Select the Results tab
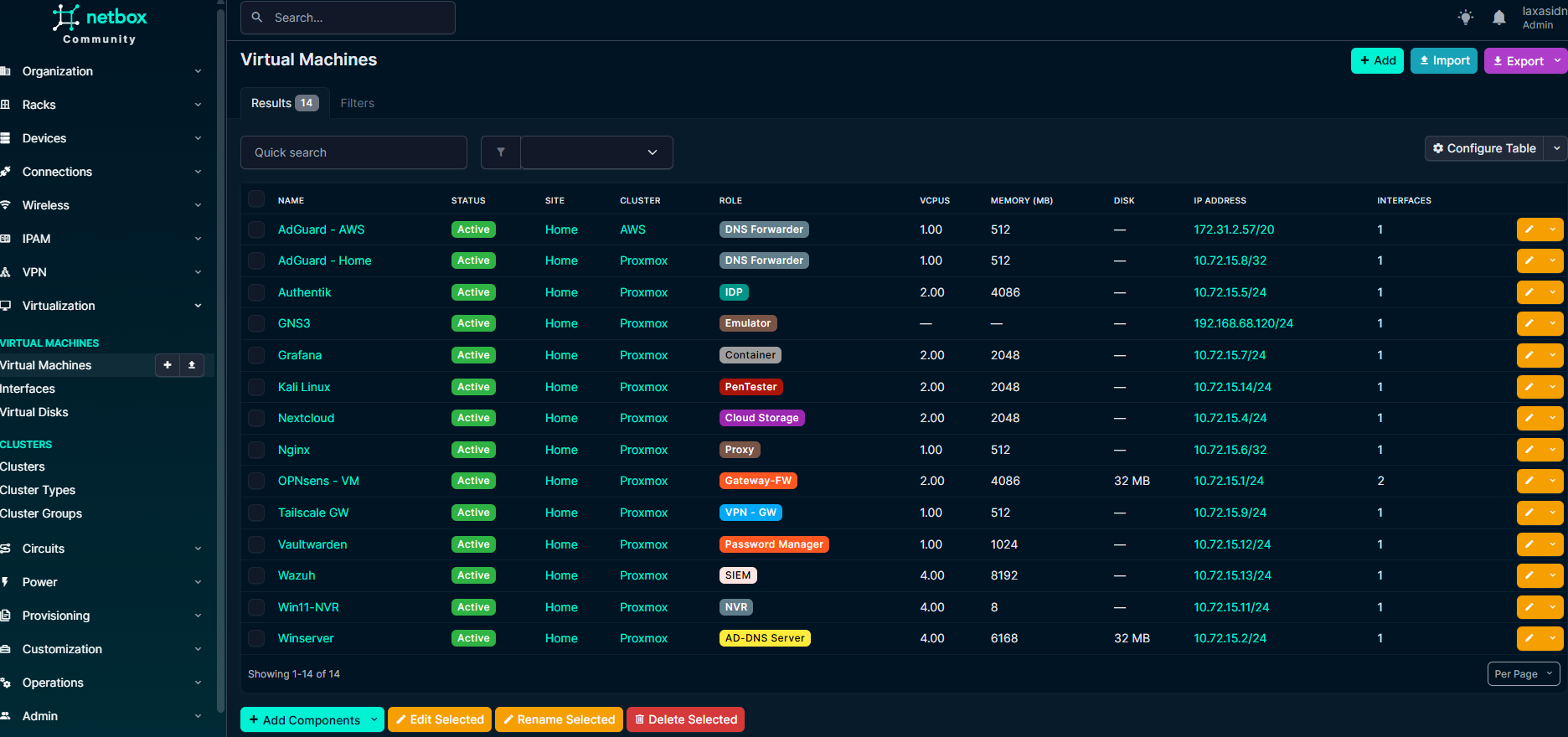Image resolution: width=1568 pixels, height=737 pixels. click(x=285, y=103)
